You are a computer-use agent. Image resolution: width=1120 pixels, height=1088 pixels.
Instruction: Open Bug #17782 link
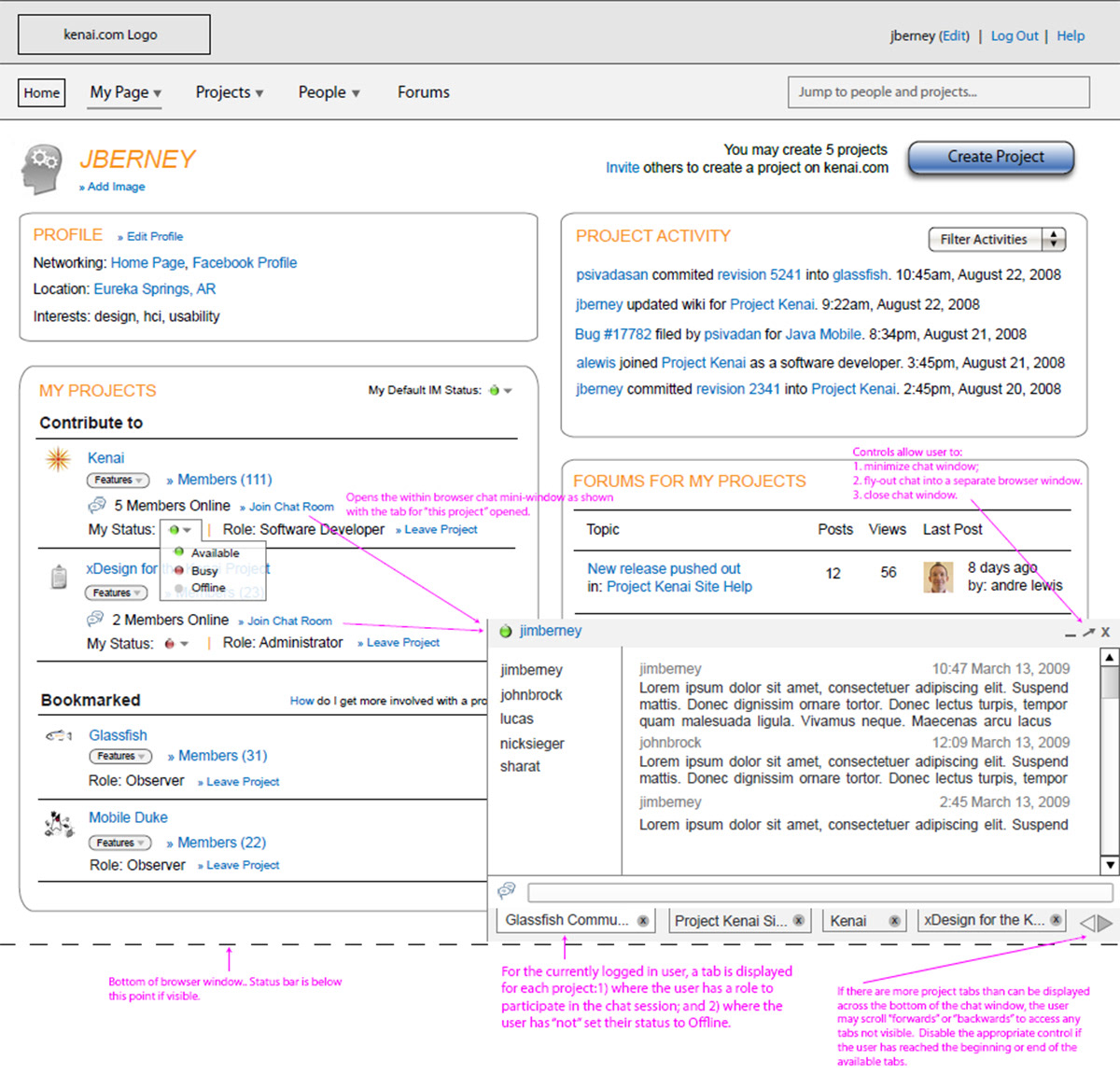click(613, 334)
